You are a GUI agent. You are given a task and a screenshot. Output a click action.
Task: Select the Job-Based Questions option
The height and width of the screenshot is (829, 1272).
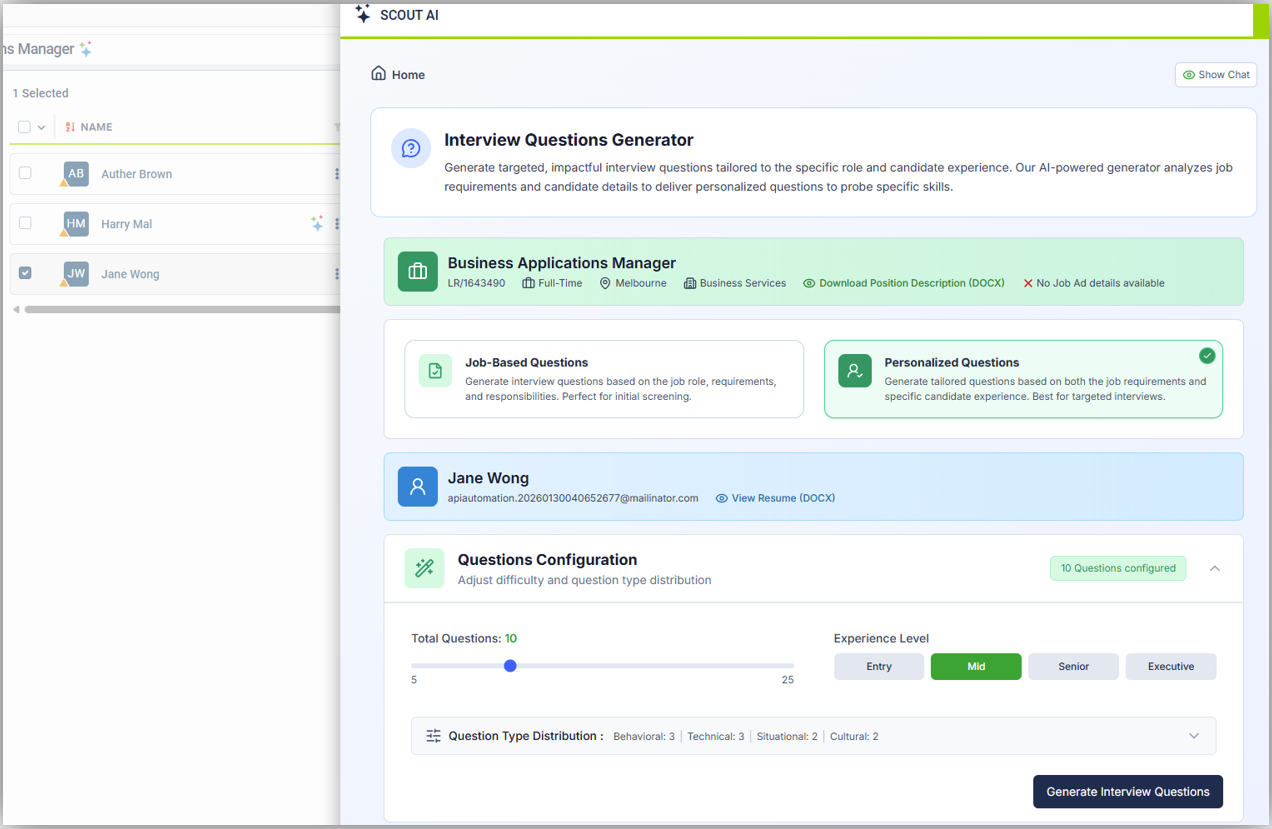(x=604, y=379)
